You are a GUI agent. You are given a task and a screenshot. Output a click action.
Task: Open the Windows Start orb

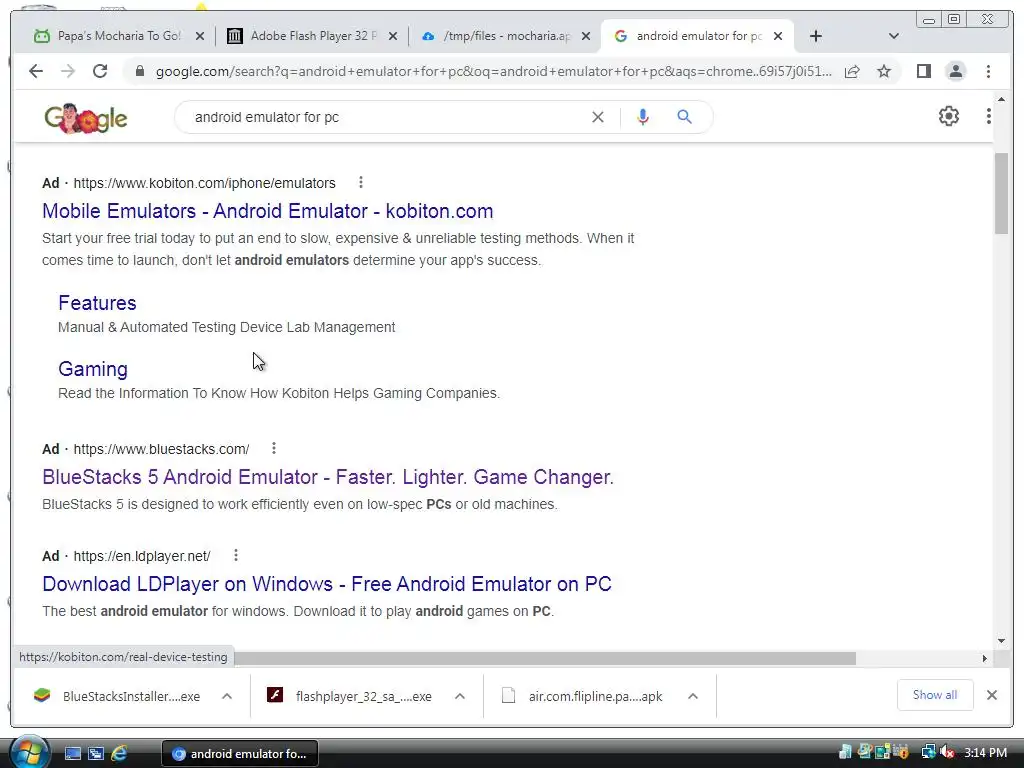tap(29, 752)
